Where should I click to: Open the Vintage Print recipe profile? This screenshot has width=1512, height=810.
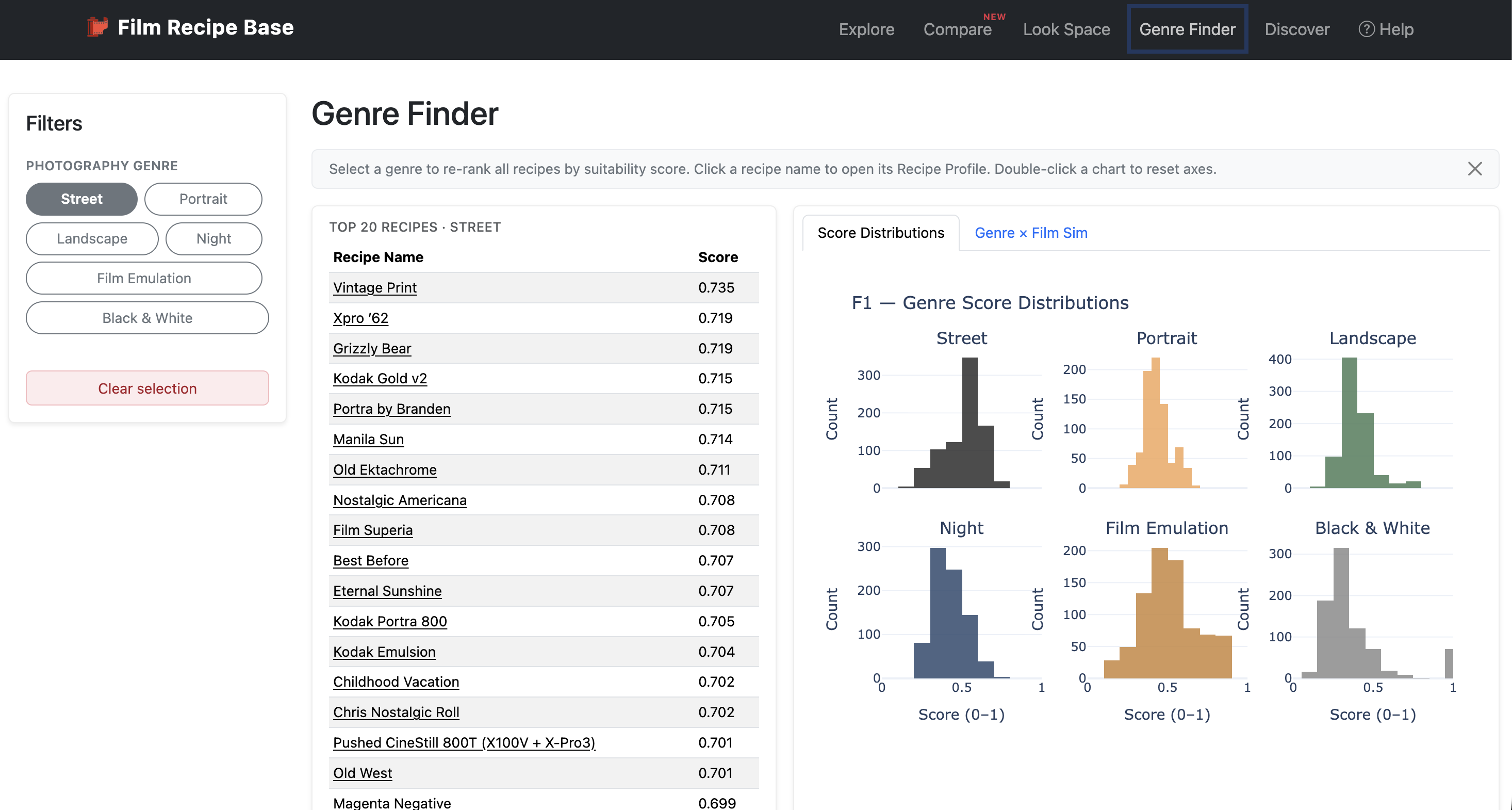click(x=374, y=288)
